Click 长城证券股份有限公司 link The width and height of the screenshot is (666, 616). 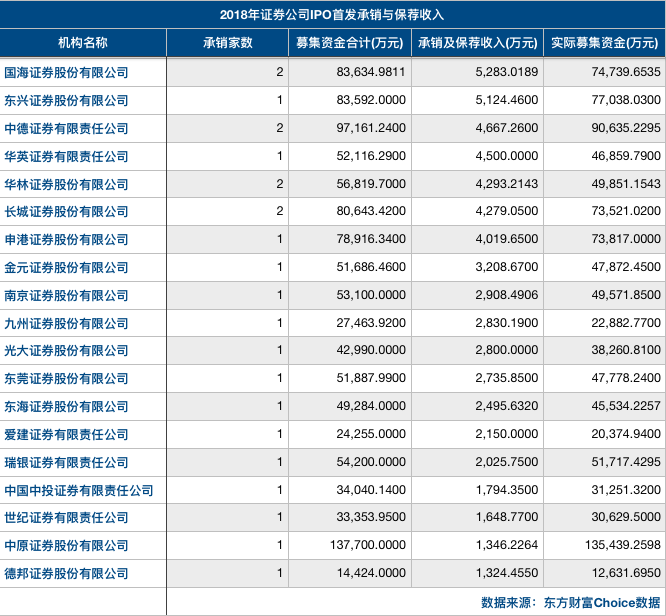66,212
